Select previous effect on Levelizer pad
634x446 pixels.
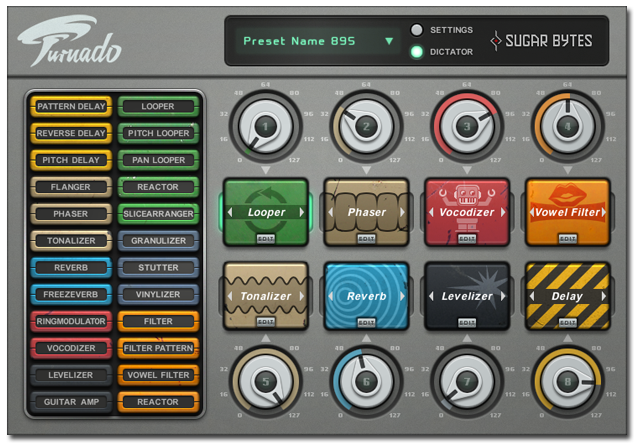coord(431,296)
